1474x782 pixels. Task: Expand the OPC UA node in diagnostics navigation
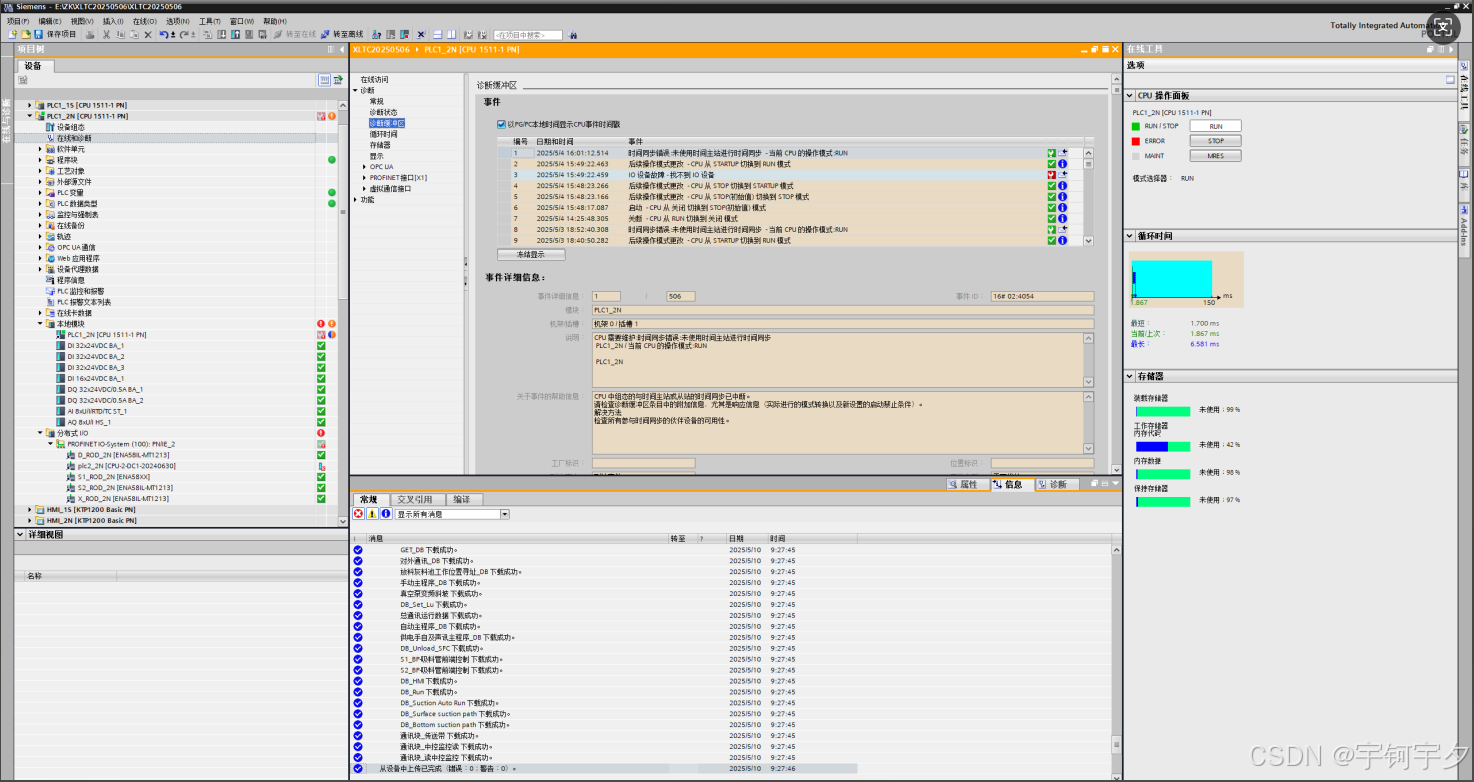(364, 167)
